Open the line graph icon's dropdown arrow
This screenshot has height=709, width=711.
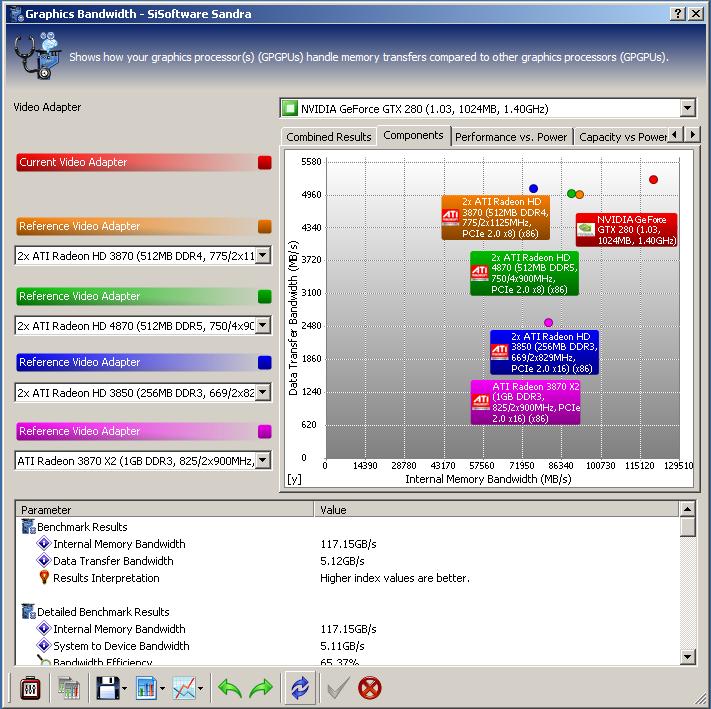point(200,689)
